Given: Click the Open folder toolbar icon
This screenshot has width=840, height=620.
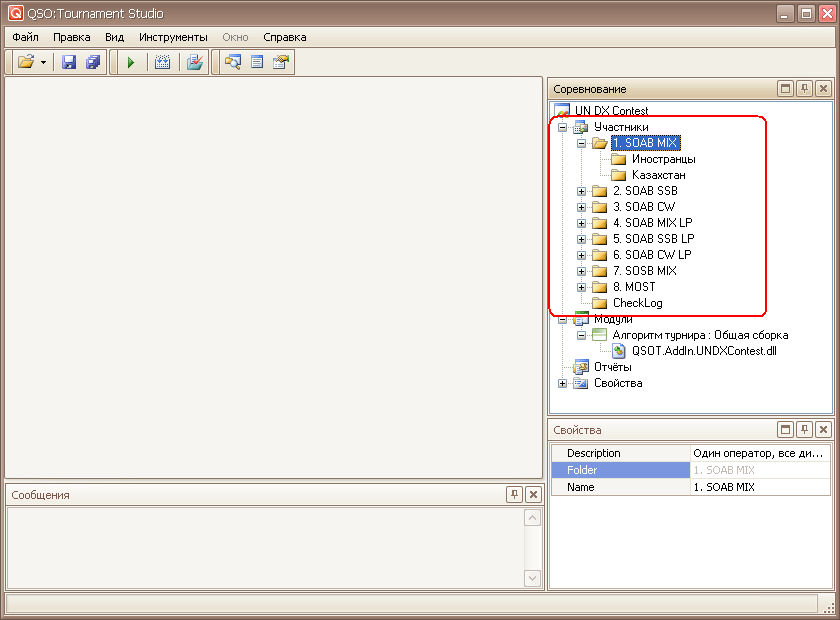Looking at the screenshot, I should (25, 62).
